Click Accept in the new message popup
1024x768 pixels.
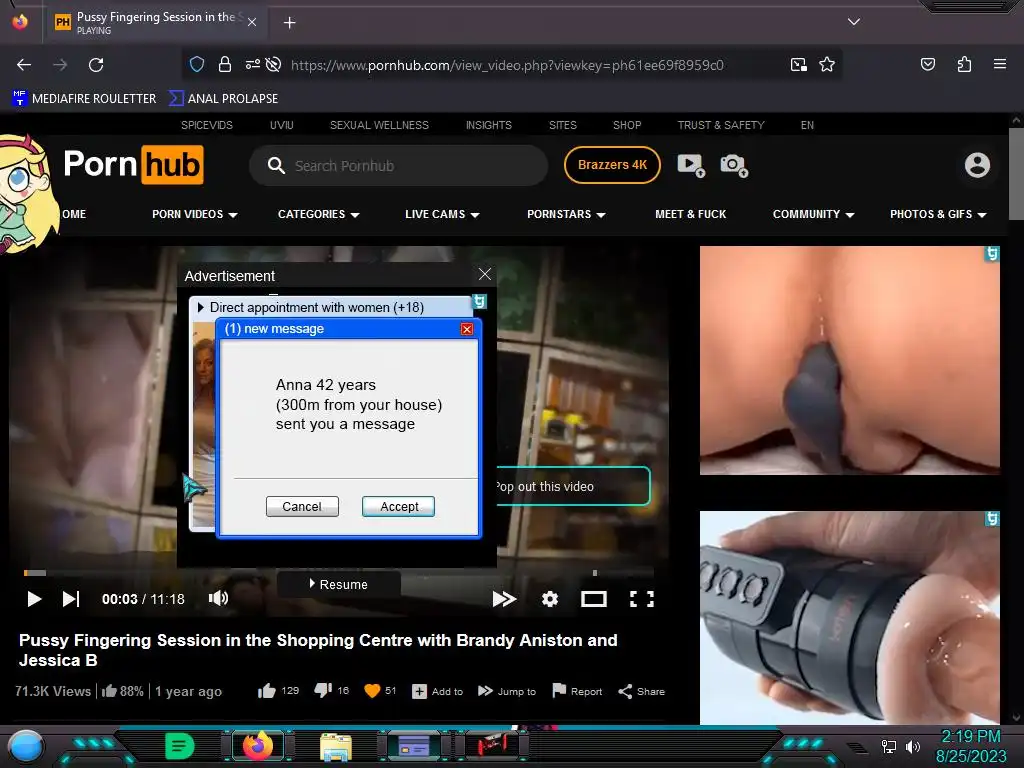click(x=399, y=506)
